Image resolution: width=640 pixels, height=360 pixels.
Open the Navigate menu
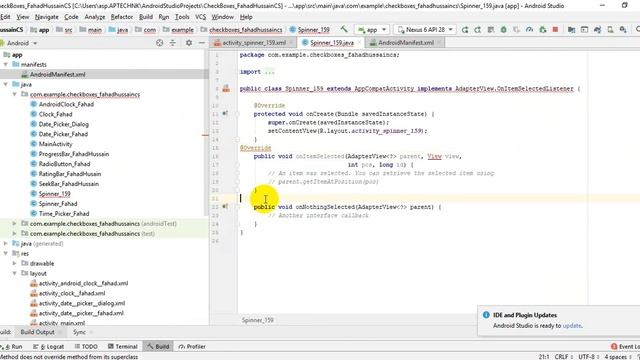click(47, 17)
